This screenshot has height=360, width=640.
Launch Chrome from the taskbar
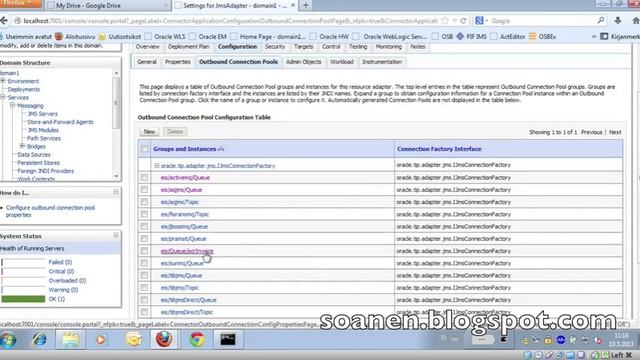[x=197, y=340]
